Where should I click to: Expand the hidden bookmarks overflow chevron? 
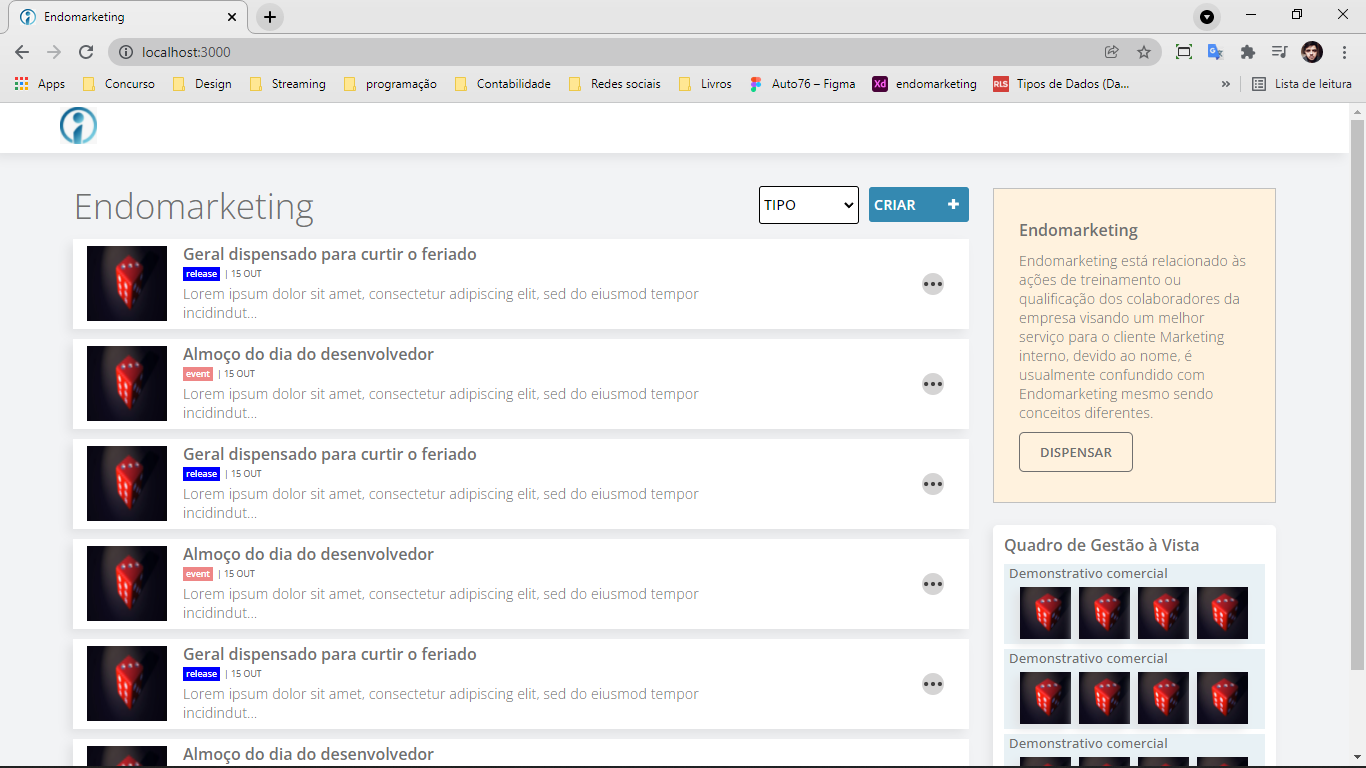[x=1226, y=84]
